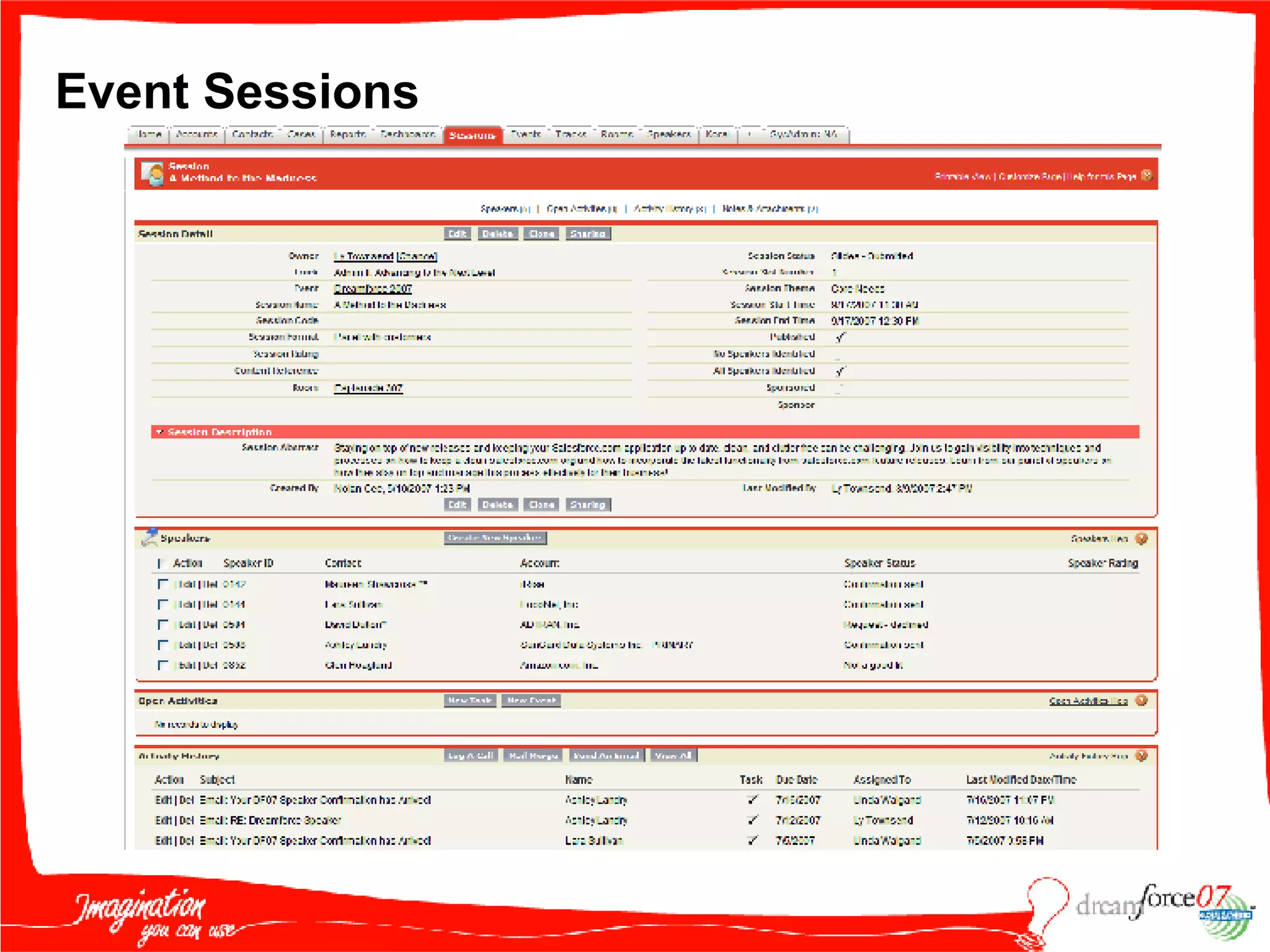Screen dimensions: 1270x952
Task: Jump to the Notes & Attachments related list
Action: (770, 209)
